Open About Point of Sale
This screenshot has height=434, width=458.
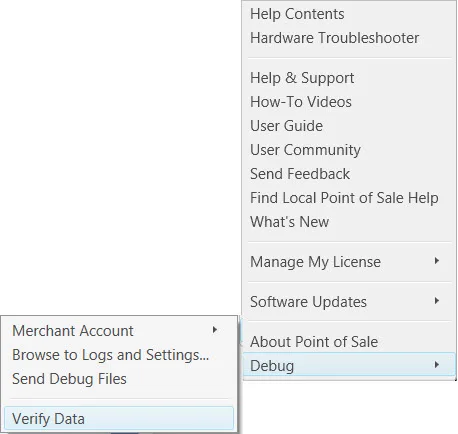pos(349,342)
